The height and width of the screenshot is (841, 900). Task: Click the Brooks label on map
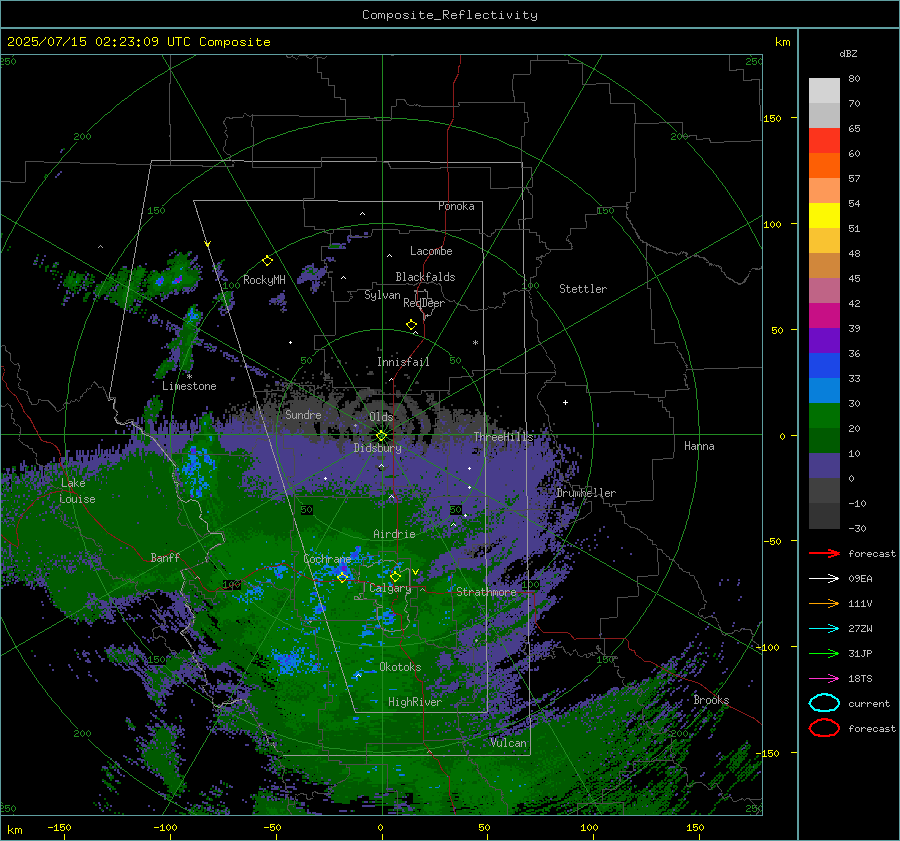(x=711, y=700)
